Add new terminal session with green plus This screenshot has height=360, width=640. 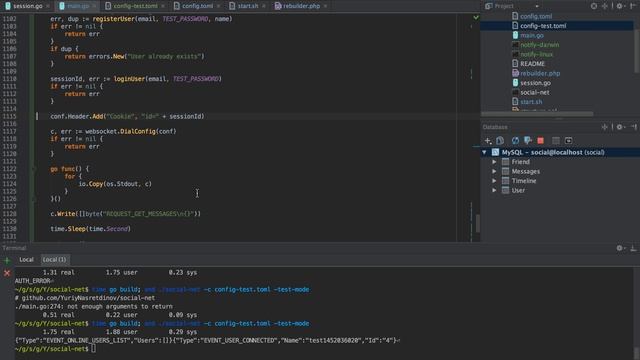(7, 260)
